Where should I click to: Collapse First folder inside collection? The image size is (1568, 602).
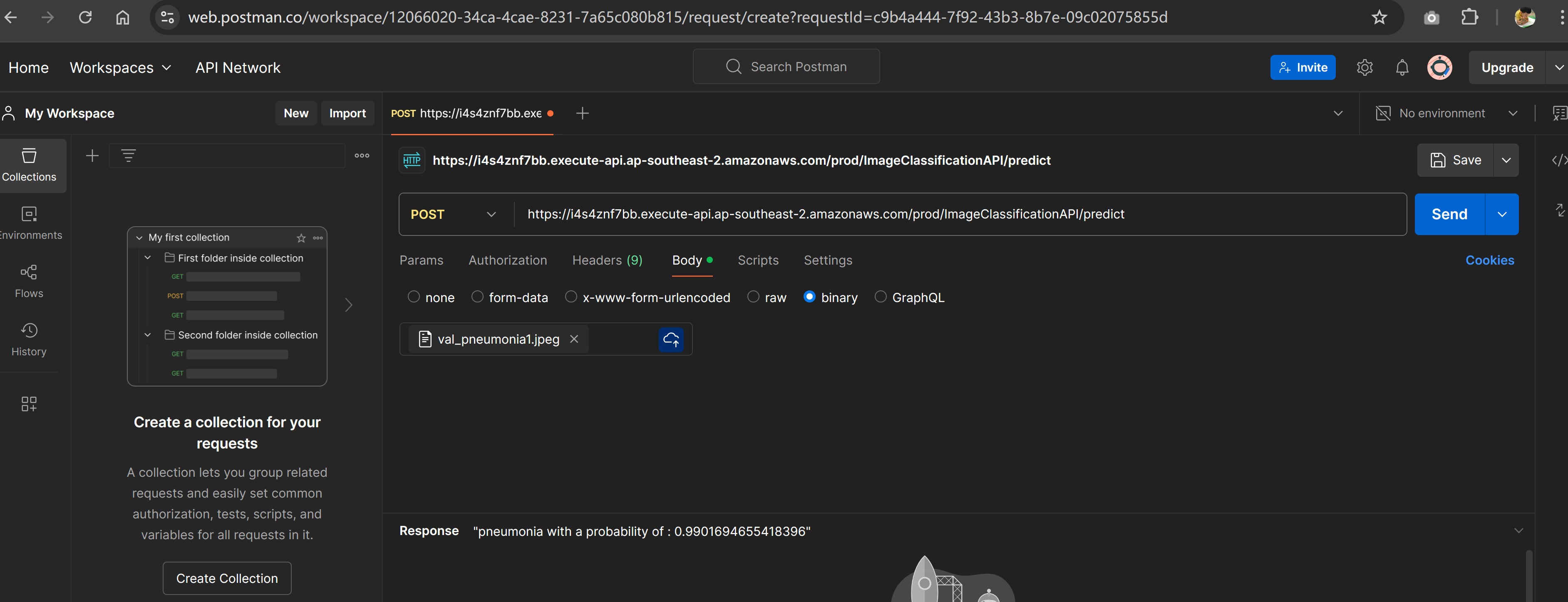click(147, 258)
